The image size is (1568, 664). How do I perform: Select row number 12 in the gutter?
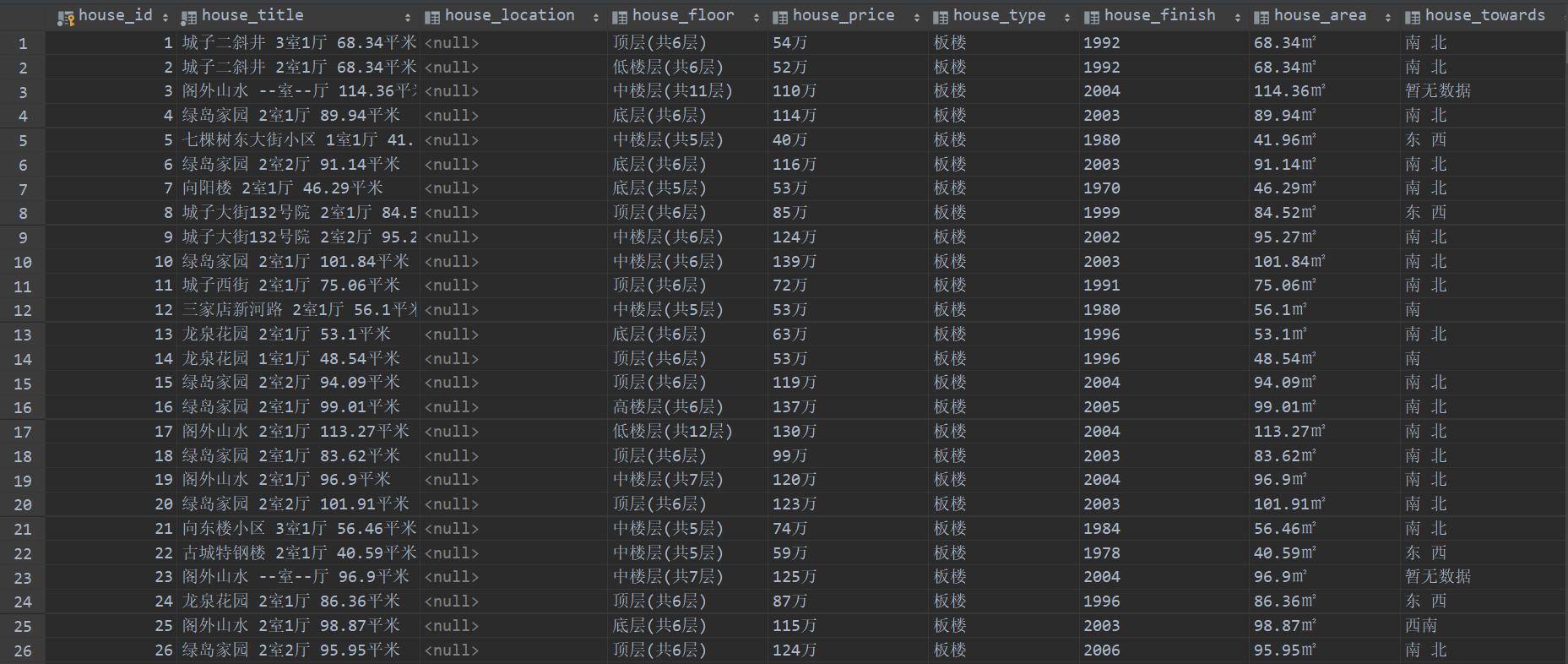(x=23, y=311)
